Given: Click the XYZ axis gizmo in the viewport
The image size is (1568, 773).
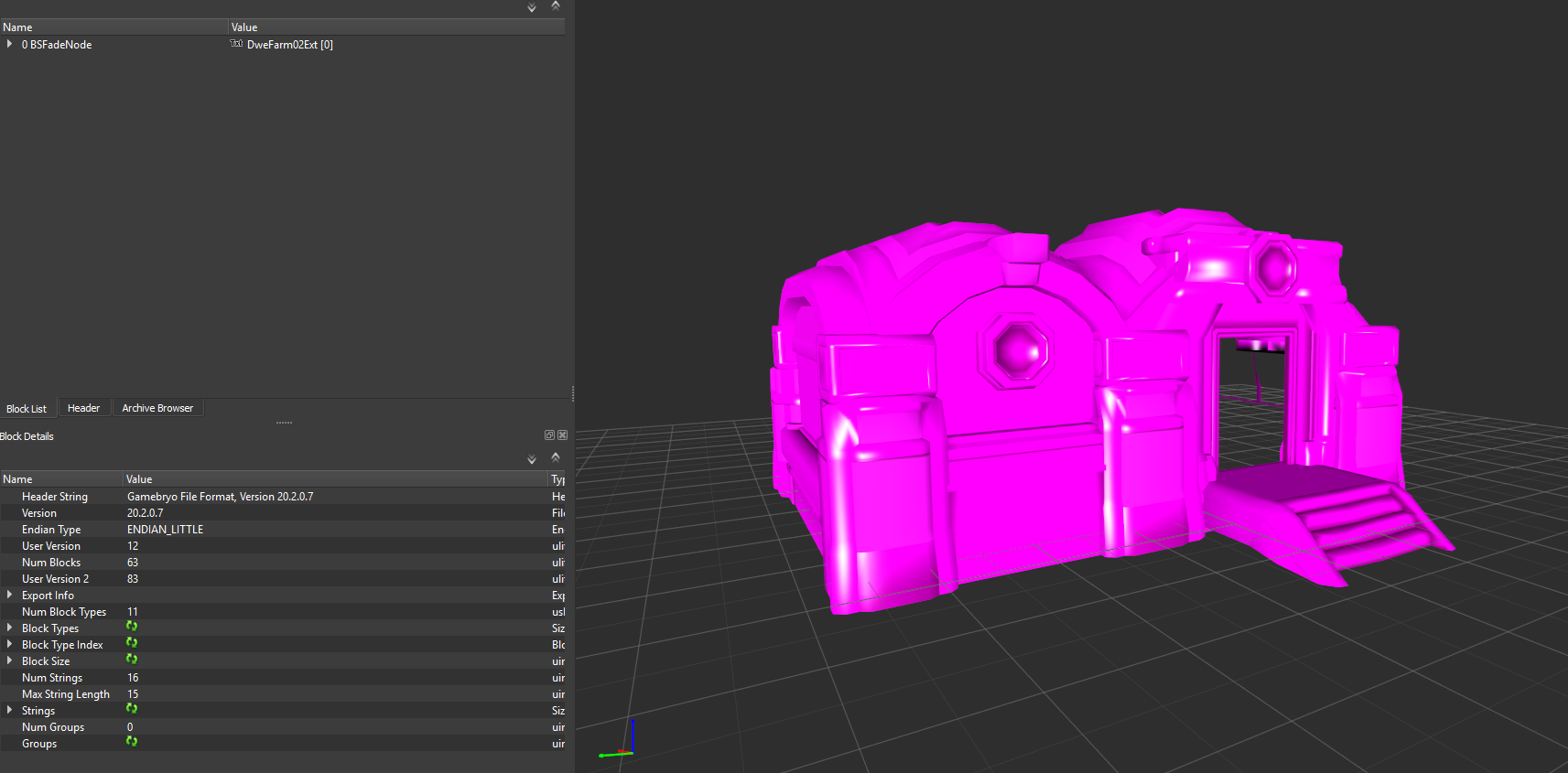Looking at the screenshot, I should pyautogui.click(x=617, y=740).
